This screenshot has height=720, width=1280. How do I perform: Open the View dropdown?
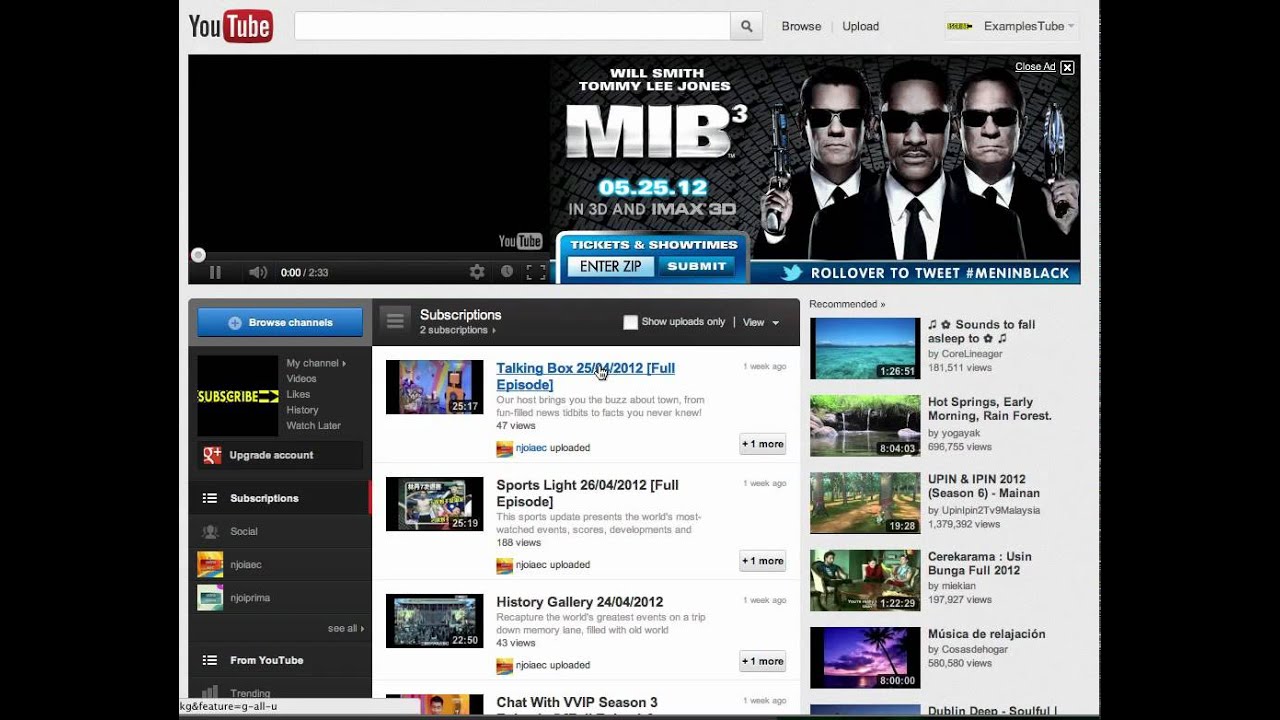tap(761, 322)
